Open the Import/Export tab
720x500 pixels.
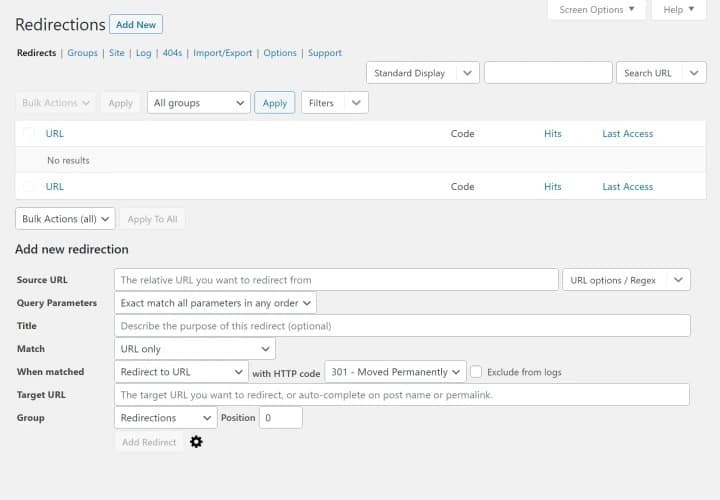coord(222,53)
